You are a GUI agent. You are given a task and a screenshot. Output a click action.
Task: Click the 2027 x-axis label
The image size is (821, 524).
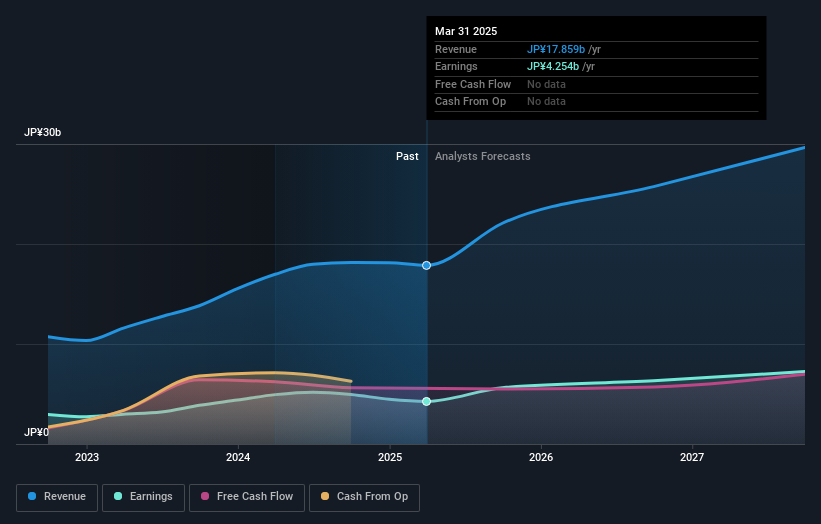coord(692,458)
